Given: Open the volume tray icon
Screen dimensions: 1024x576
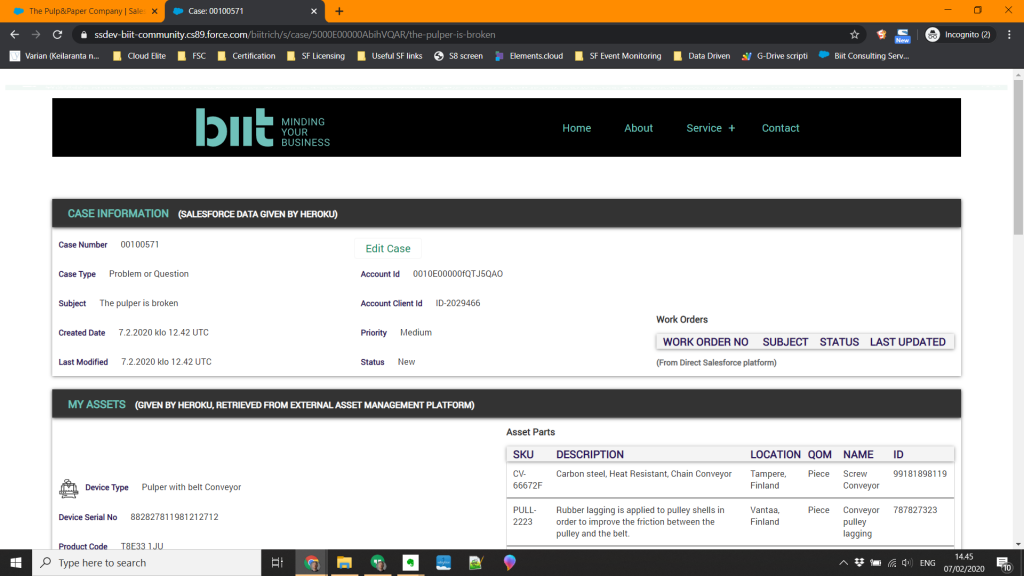Looking at the screenshot, I should (x=907, y=562).
